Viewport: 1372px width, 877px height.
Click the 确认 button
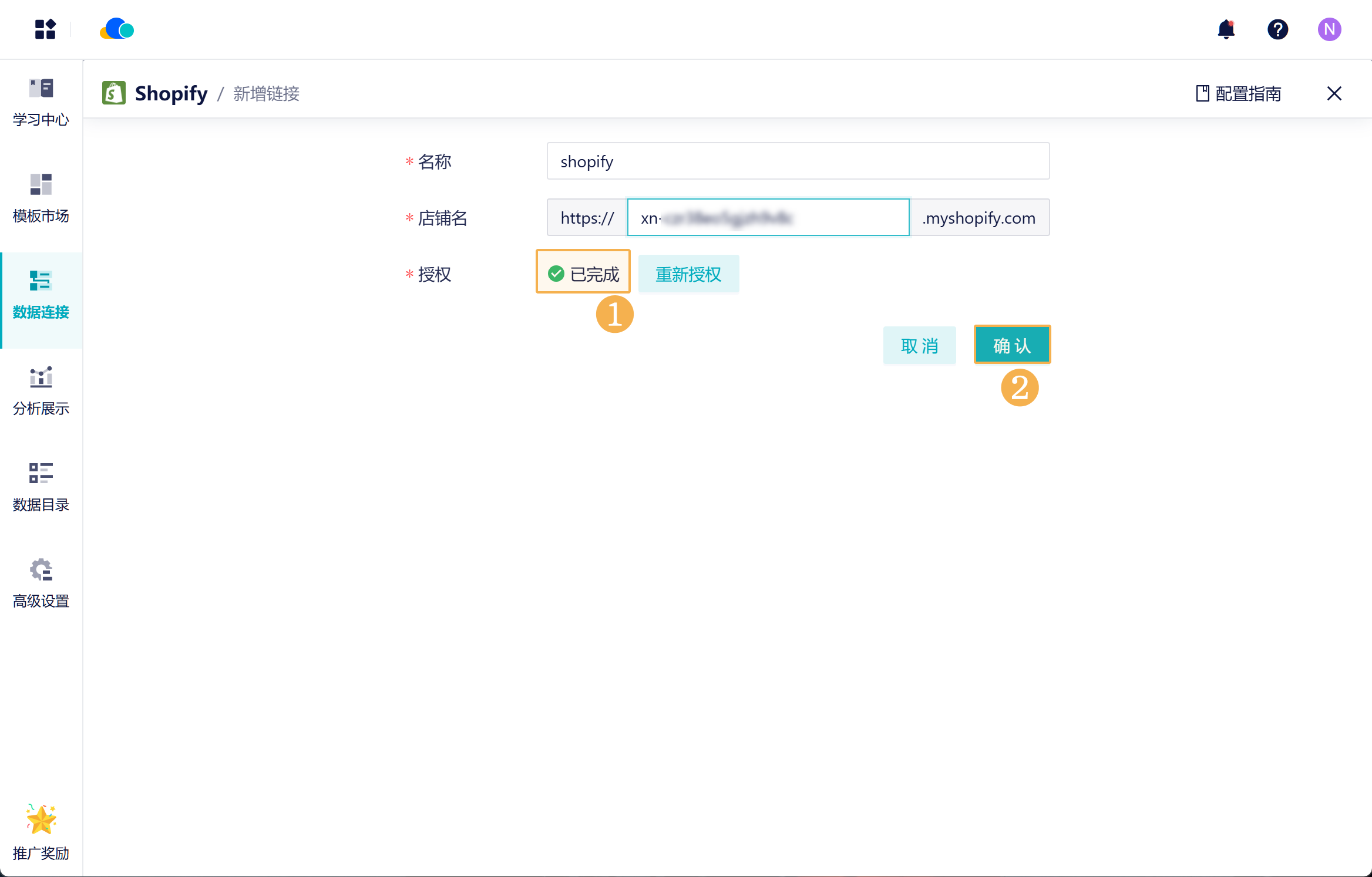point(1012,345)
